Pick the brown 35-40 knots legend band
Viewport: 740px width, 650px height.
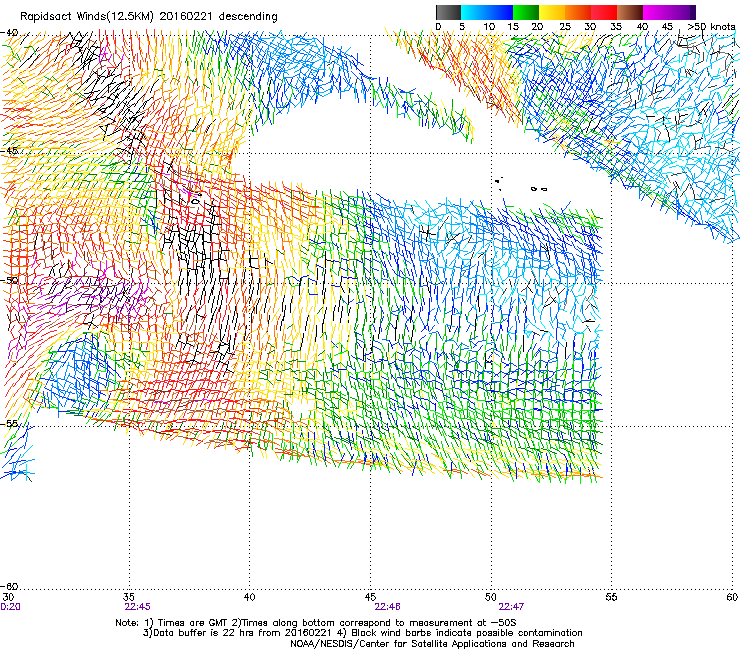pyautogui.click(x=630, y=12)
